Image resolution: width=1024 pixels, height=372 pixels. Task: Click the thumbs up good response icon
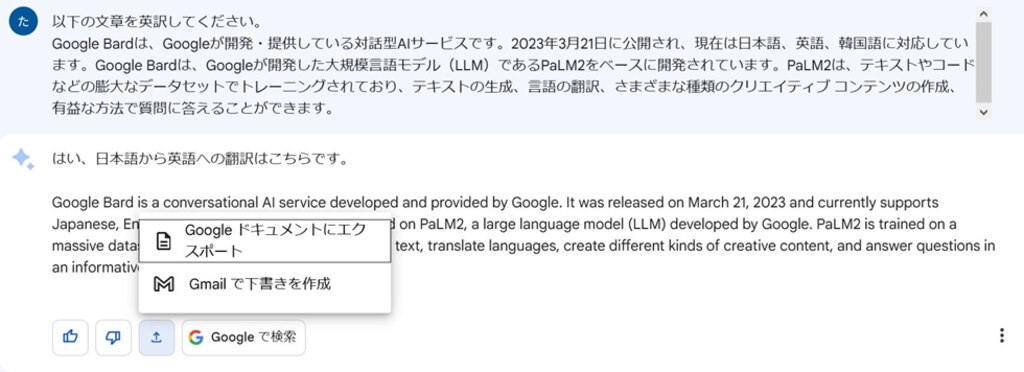point(70,337)
